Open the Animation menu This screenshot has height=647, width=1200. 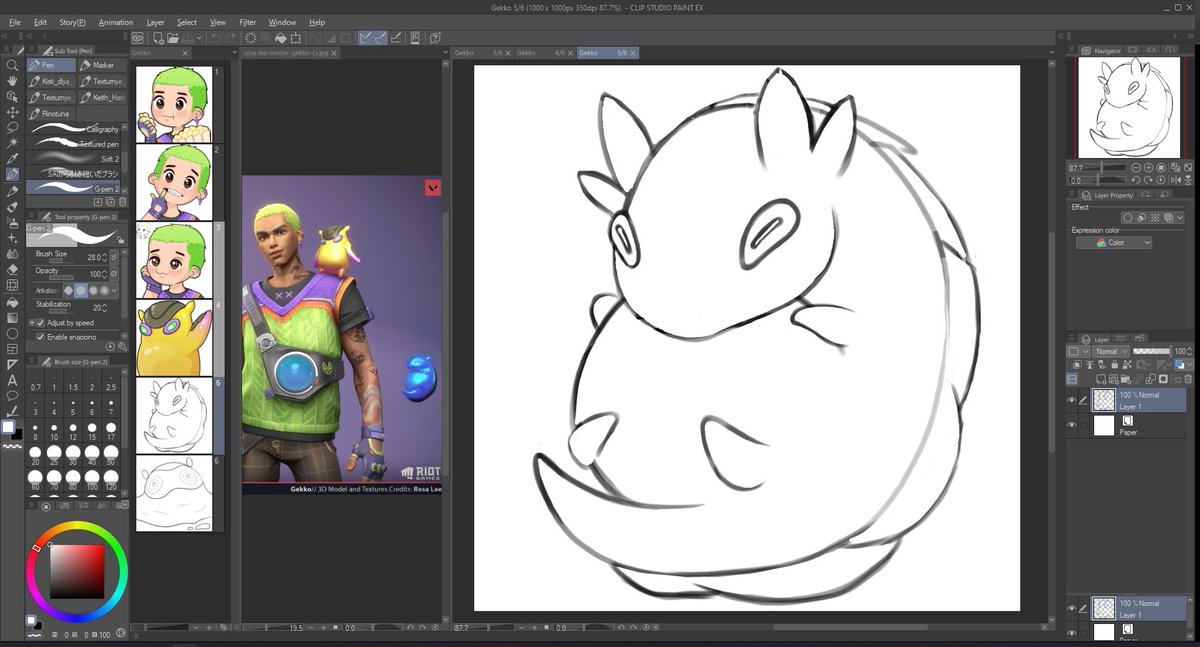[x=116, y=22]
